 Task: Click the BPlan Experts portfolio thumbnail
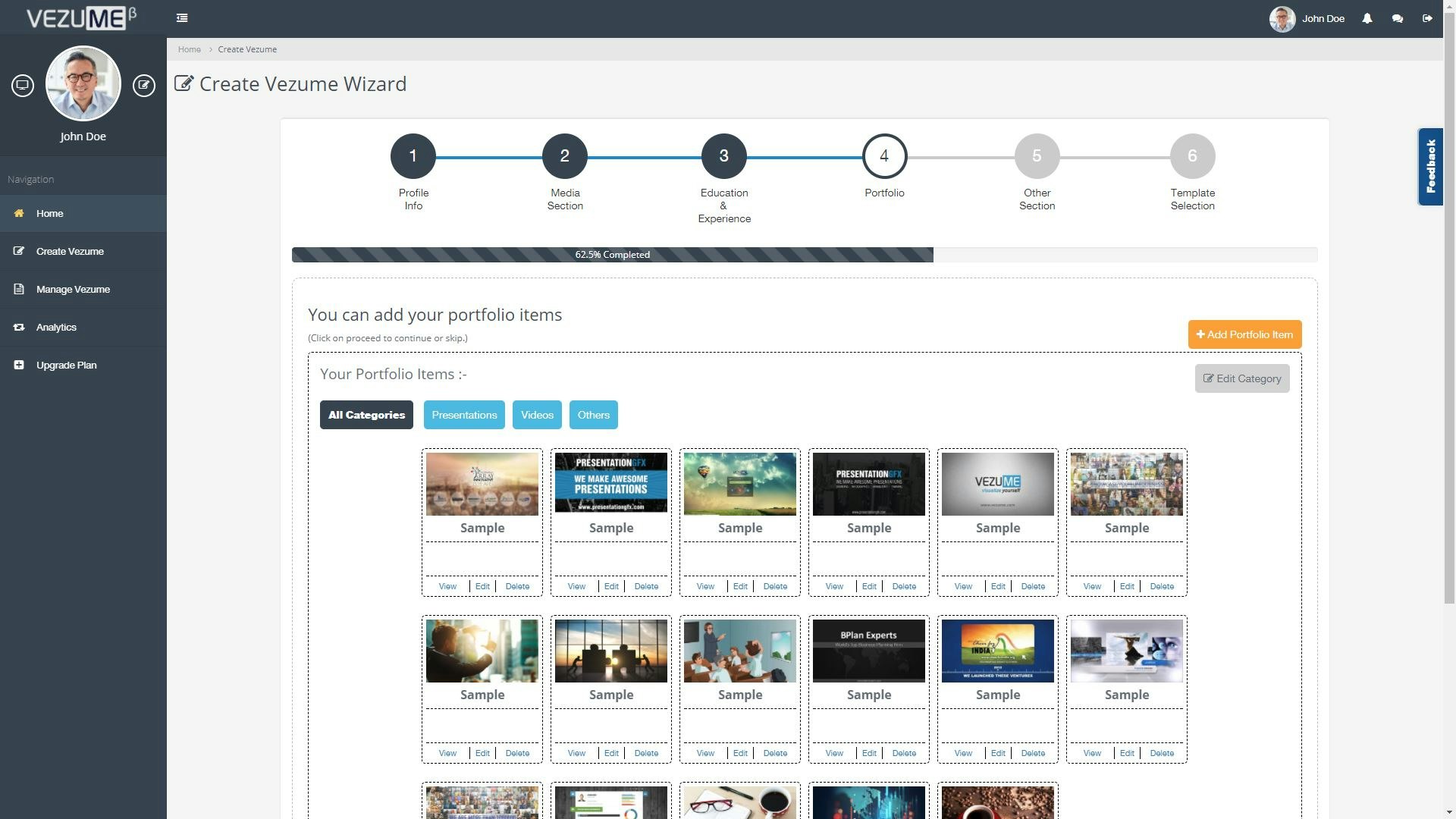pos(869,651)
